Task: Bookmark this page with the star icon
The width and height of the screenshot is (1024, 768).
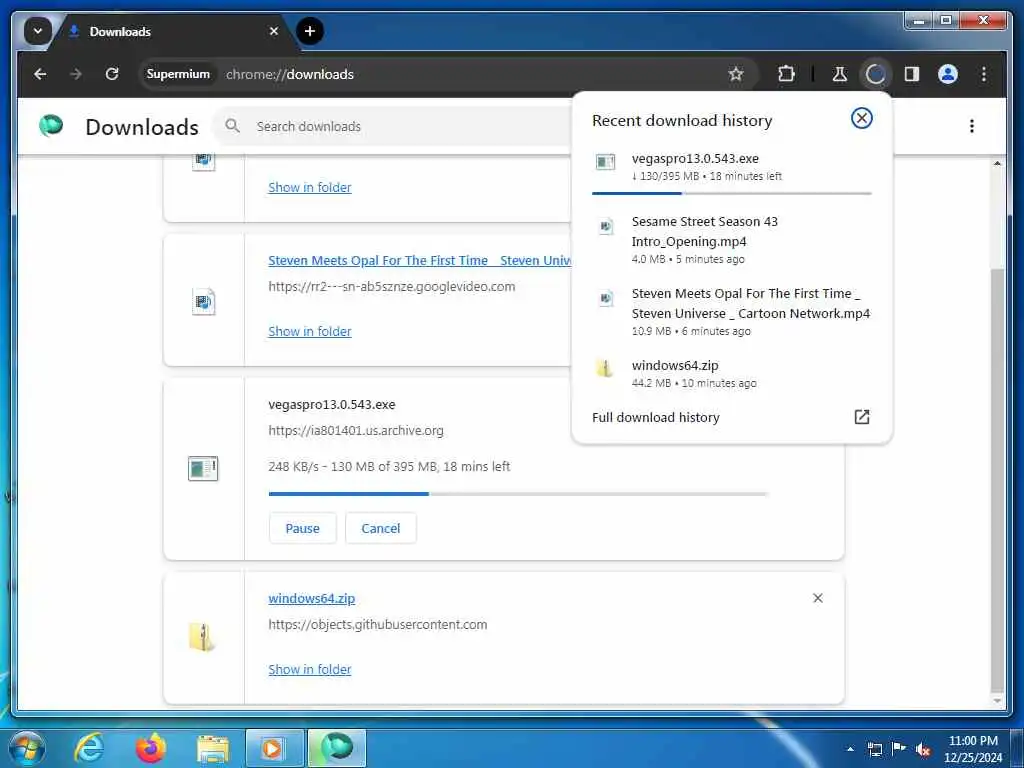Action: click(736, 74)
